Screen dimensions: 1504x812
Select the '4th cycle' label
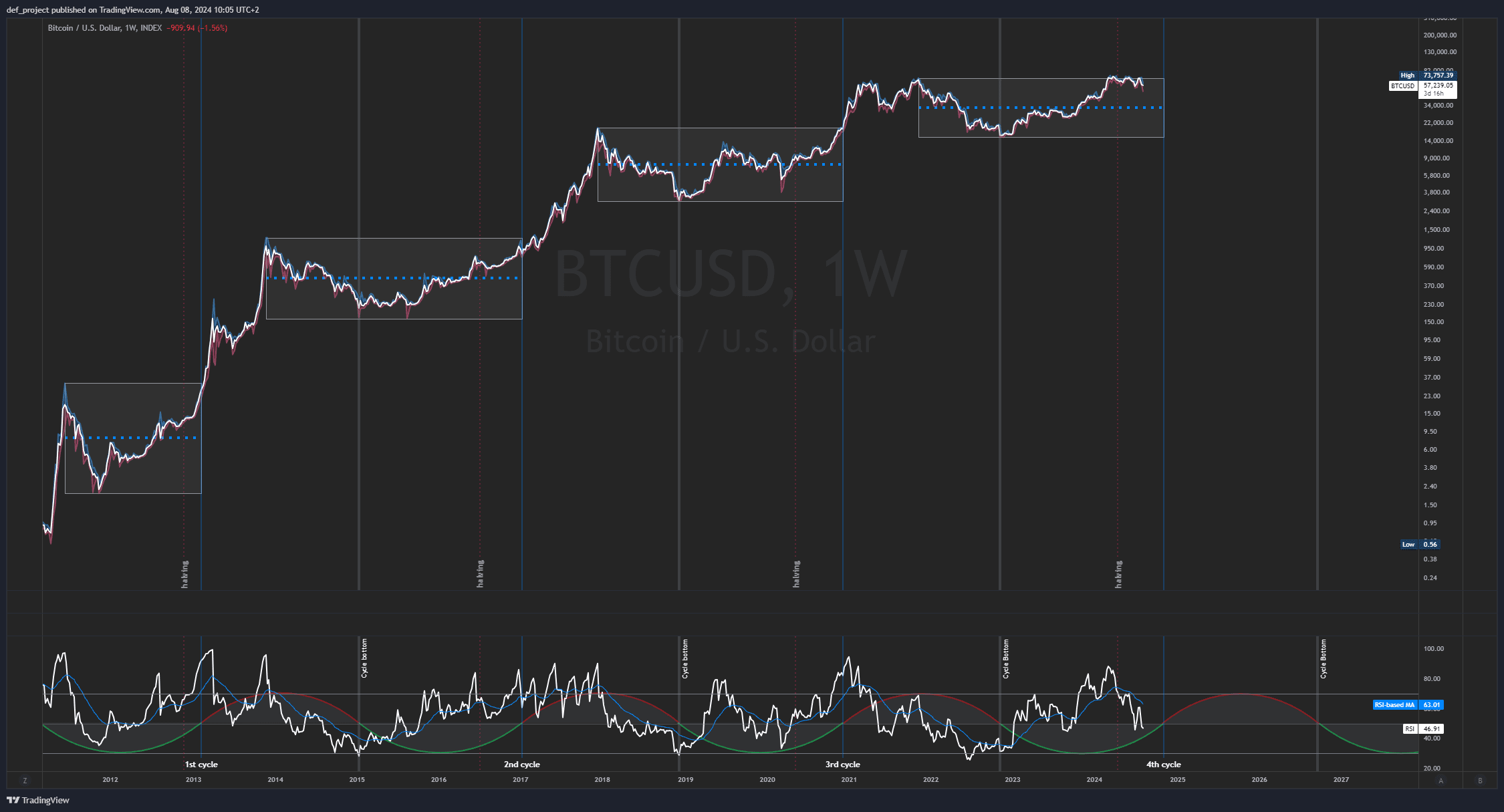point(1163,765)
